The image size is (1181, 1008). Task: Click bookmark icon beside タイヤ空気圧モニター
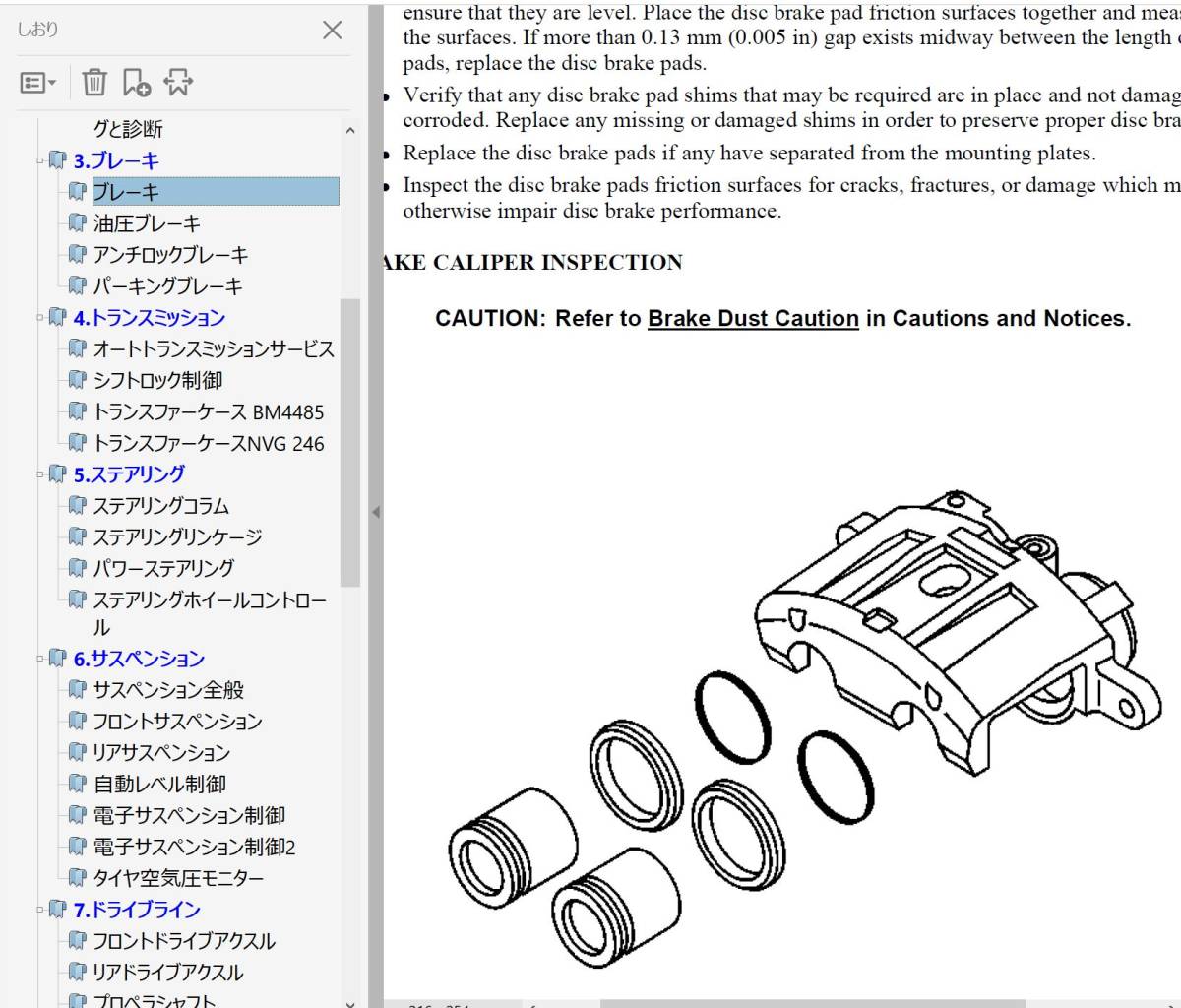click(x=77, y=878)
